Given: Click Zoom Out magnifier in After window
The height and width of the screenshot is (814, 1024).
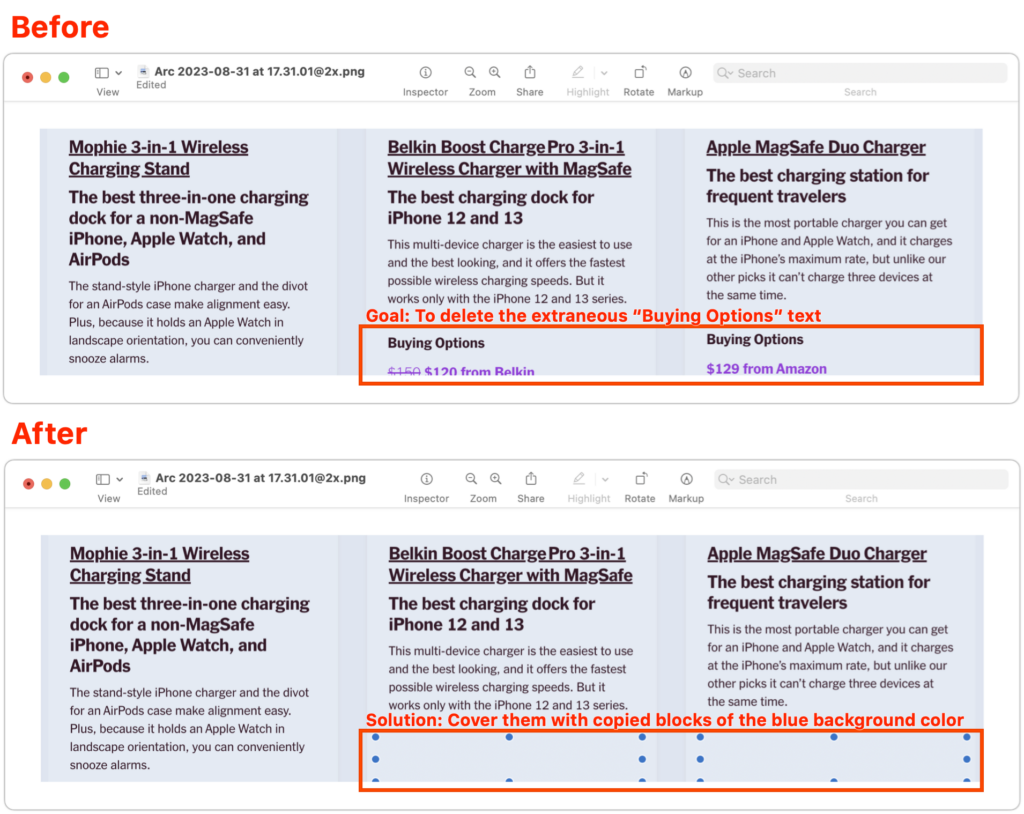Looking at the screenshot, I should pyautogui.click(x=472, y=479).
